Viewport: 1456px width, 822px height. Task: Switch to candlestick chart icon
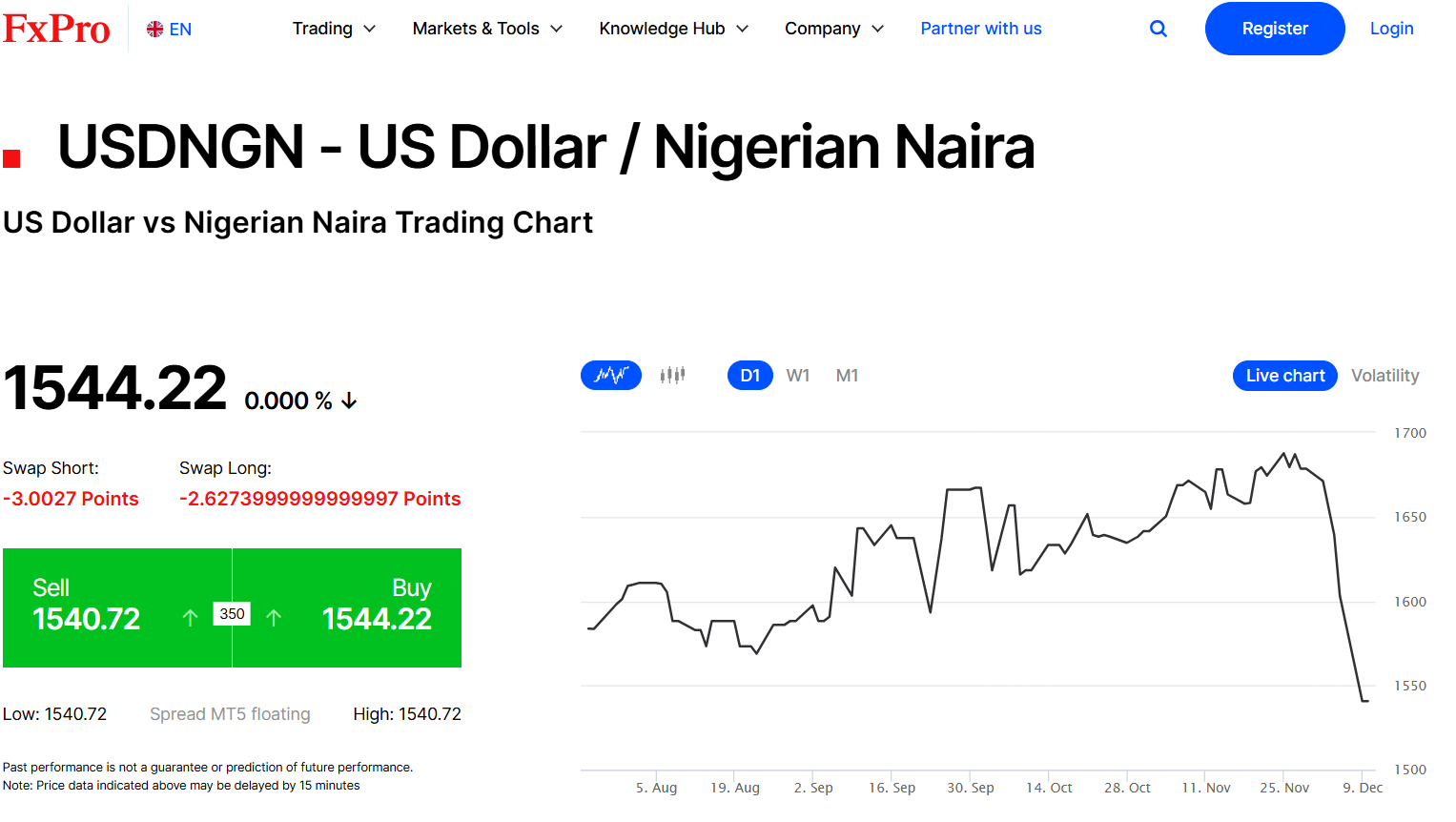pyautogui.click(x=672, y=376)
